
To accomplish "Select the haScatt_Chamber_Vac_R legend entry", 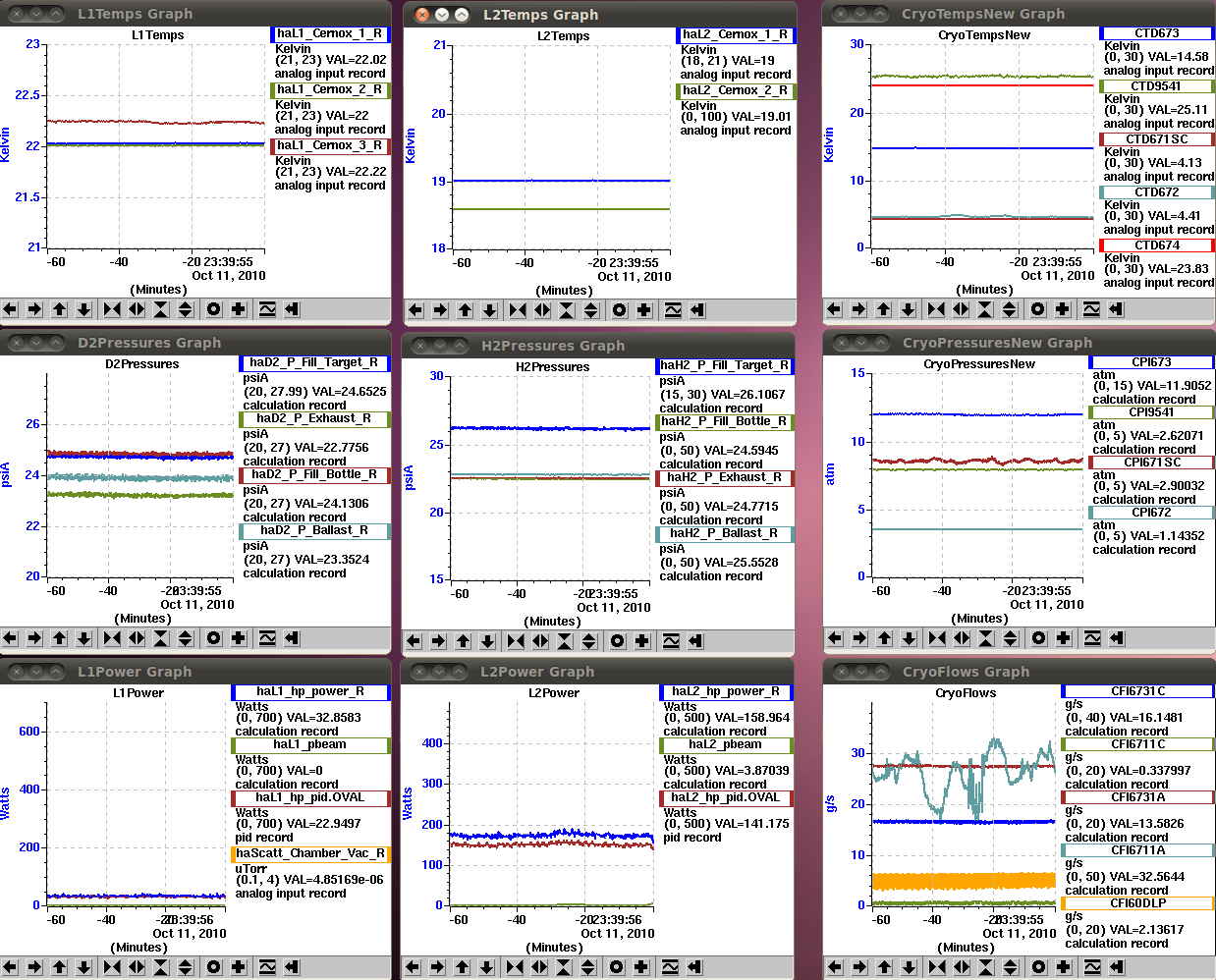I will (x=310, y=853).
